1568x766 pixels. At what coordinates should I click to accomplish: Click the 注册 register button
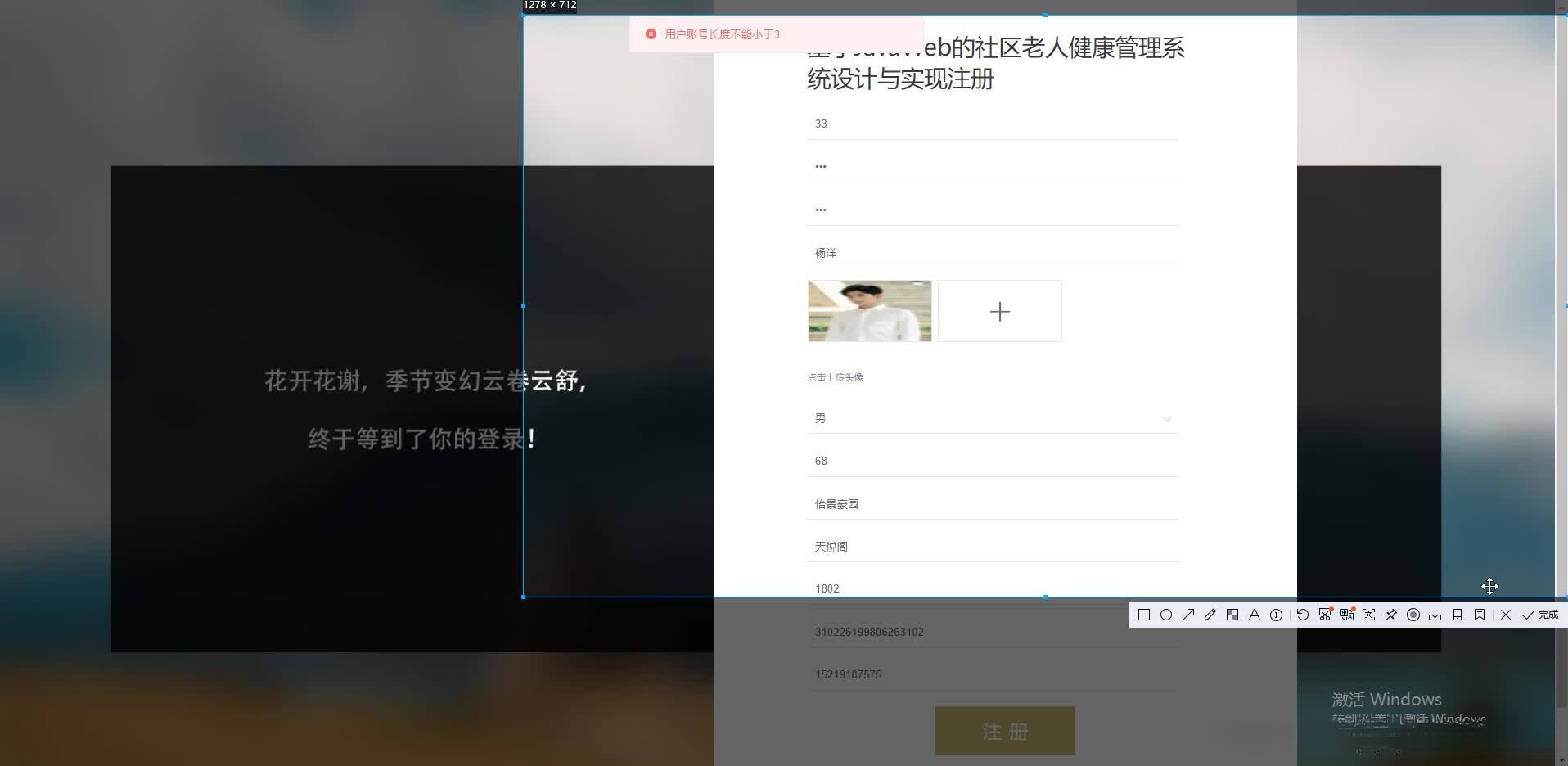click(1005, 731)
